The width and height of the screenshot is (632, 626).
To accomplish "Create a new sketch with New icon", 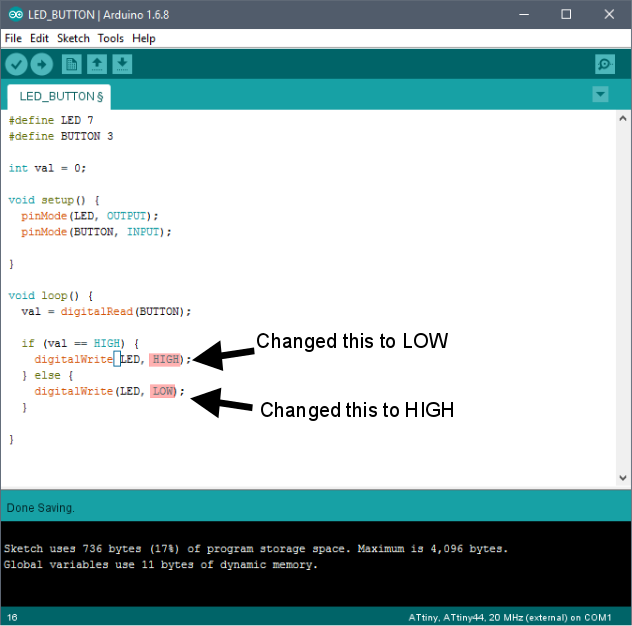I will coord(71,64).
